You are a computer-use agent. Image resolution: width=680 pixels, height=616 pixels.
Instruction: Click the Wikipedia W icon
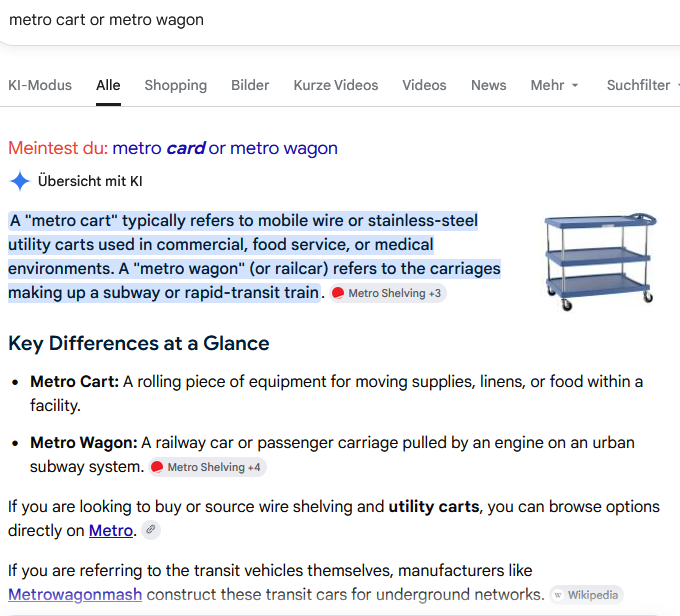[558, 595]
